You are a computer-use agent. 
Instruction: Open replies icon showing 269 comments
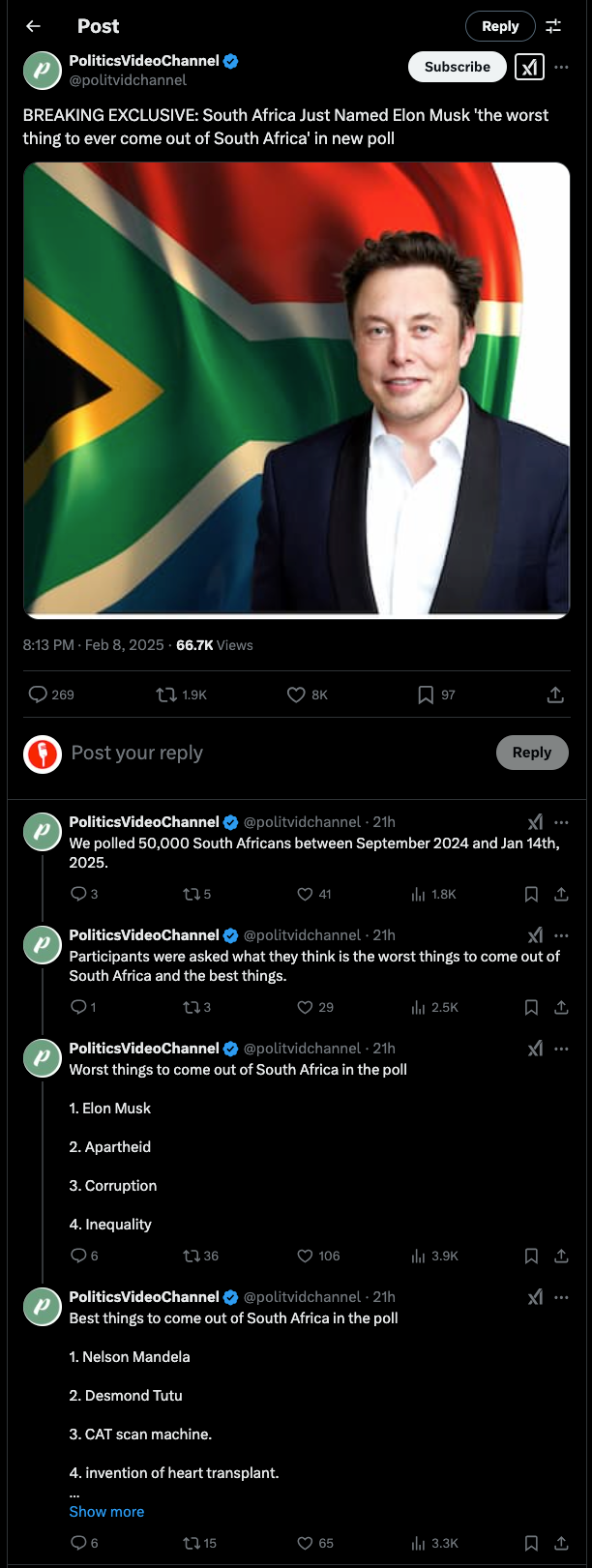pos(39,695)
